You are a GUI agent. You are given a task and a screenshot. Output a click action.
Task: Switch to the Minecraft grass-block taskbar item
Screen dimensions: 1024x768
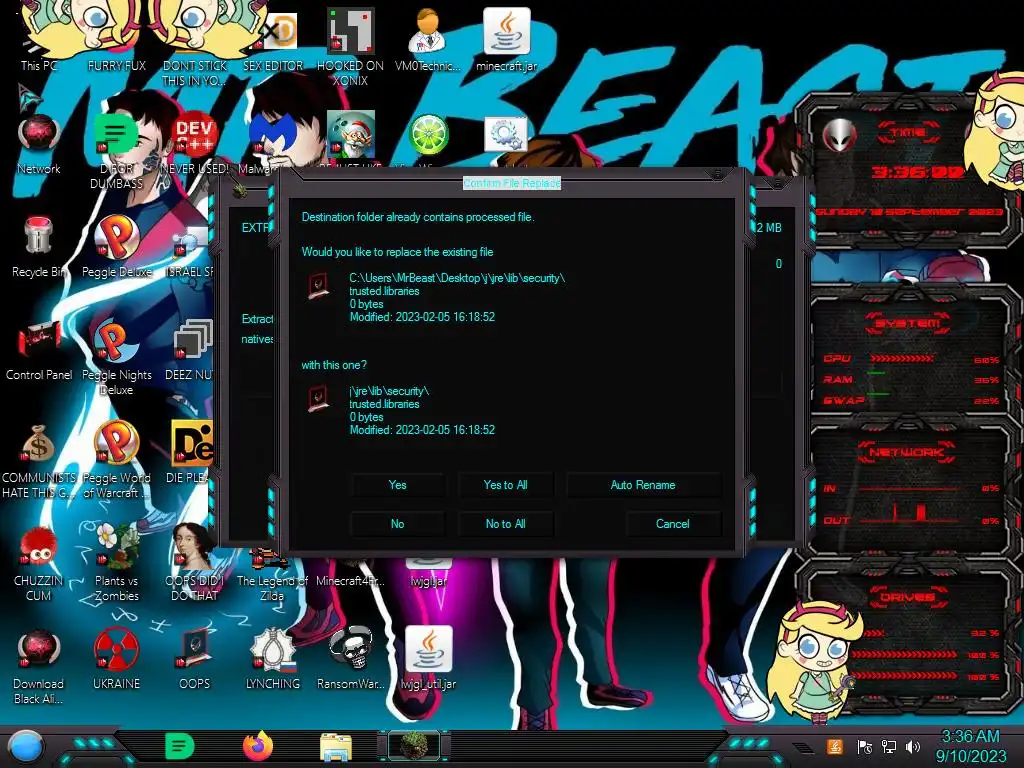click(414, 746)
